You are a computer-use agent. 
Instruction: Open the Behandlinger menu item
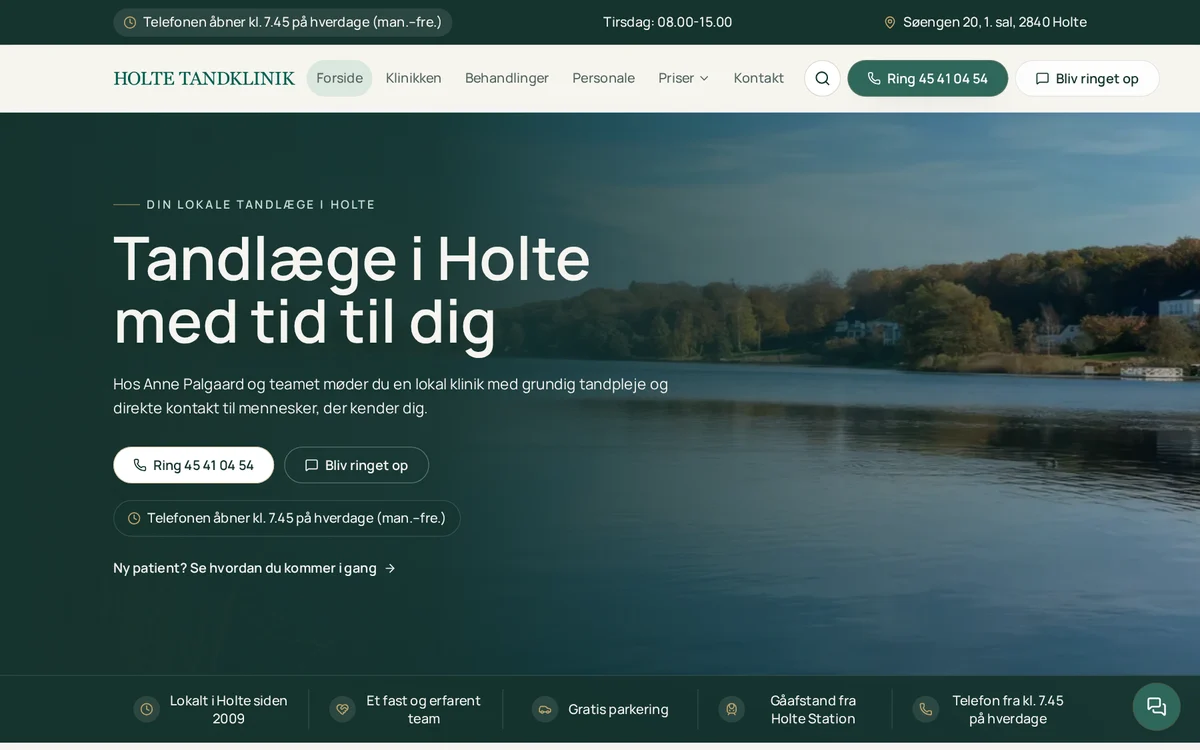pyautogui.click(x=507, y=78)
